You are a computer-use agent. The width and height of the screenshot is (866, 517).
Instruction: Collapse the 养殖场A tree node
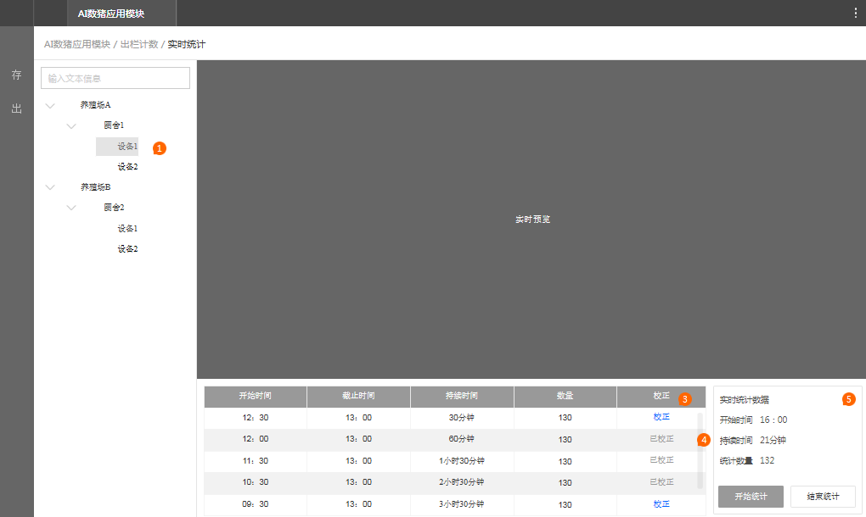50,105
